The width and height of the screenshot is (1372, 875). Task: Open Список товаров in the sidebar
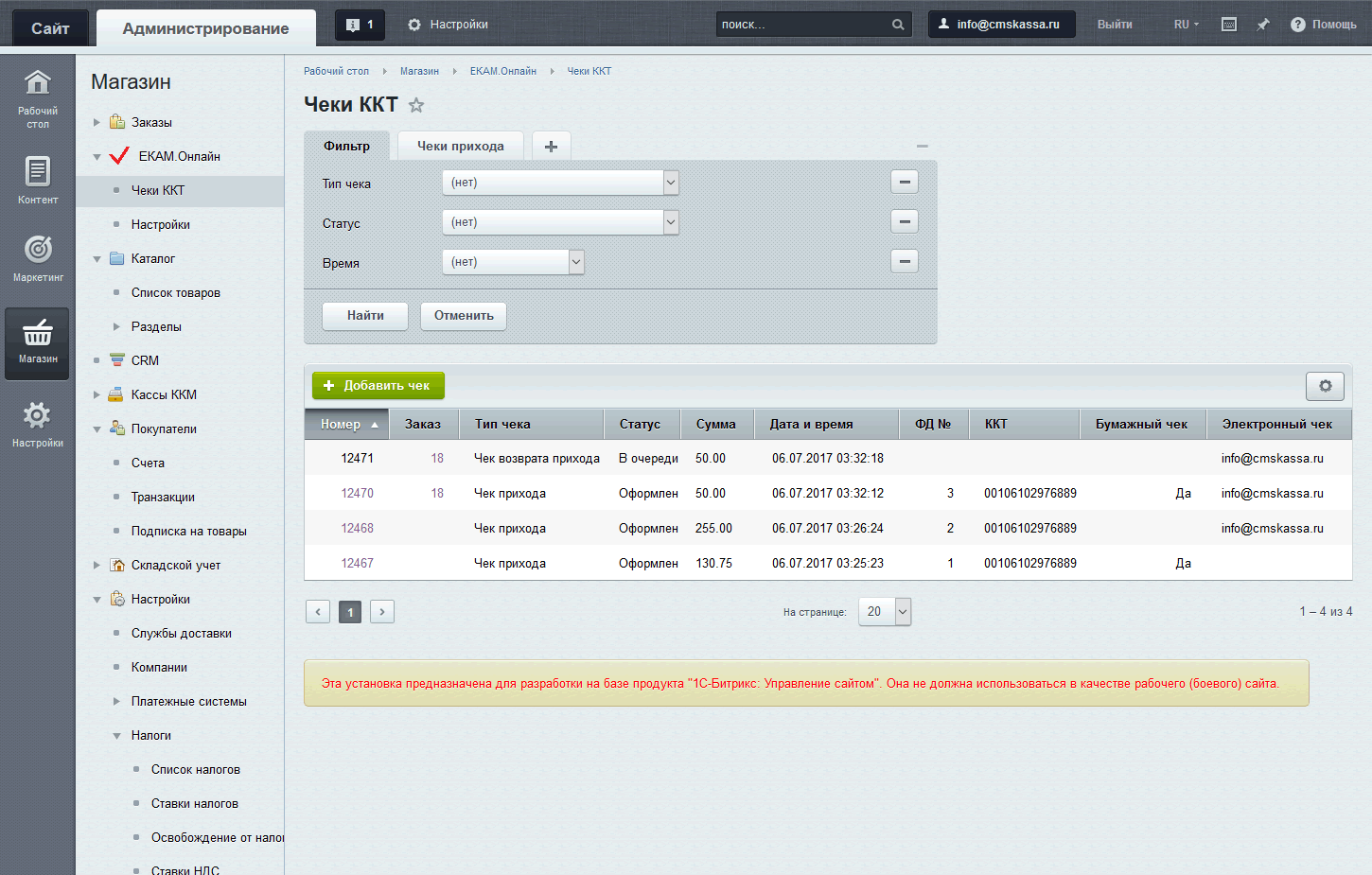click(176, 292)
